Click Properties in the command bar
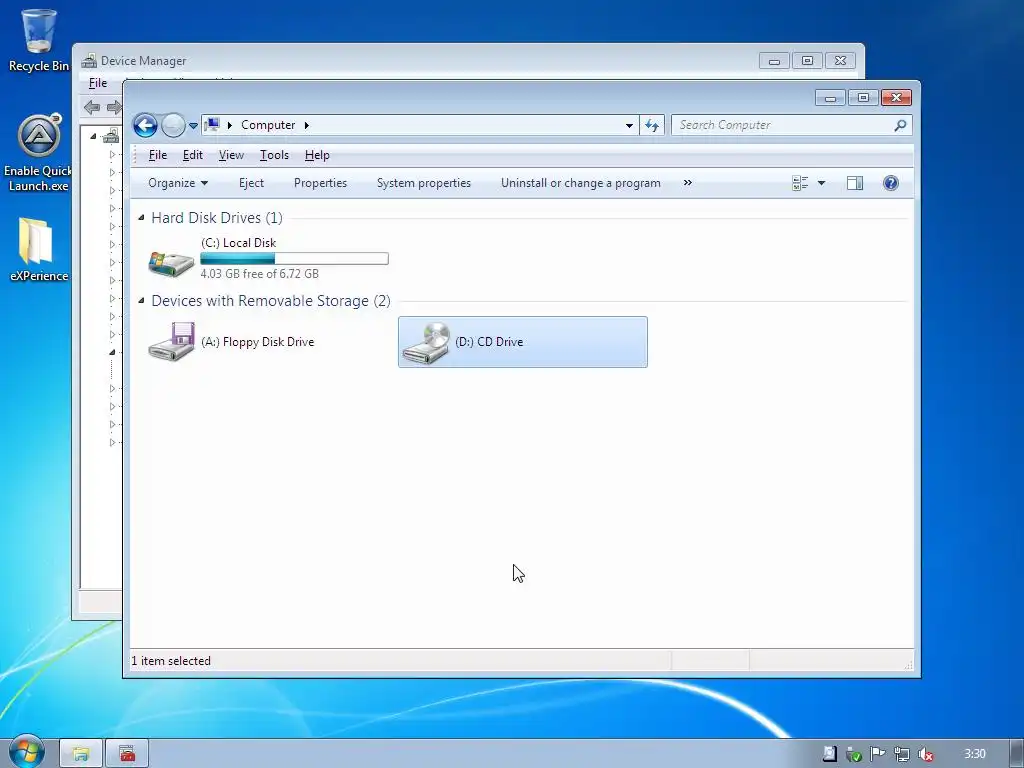This screenshot has height=768, width=1024. (x=320, y=183)
